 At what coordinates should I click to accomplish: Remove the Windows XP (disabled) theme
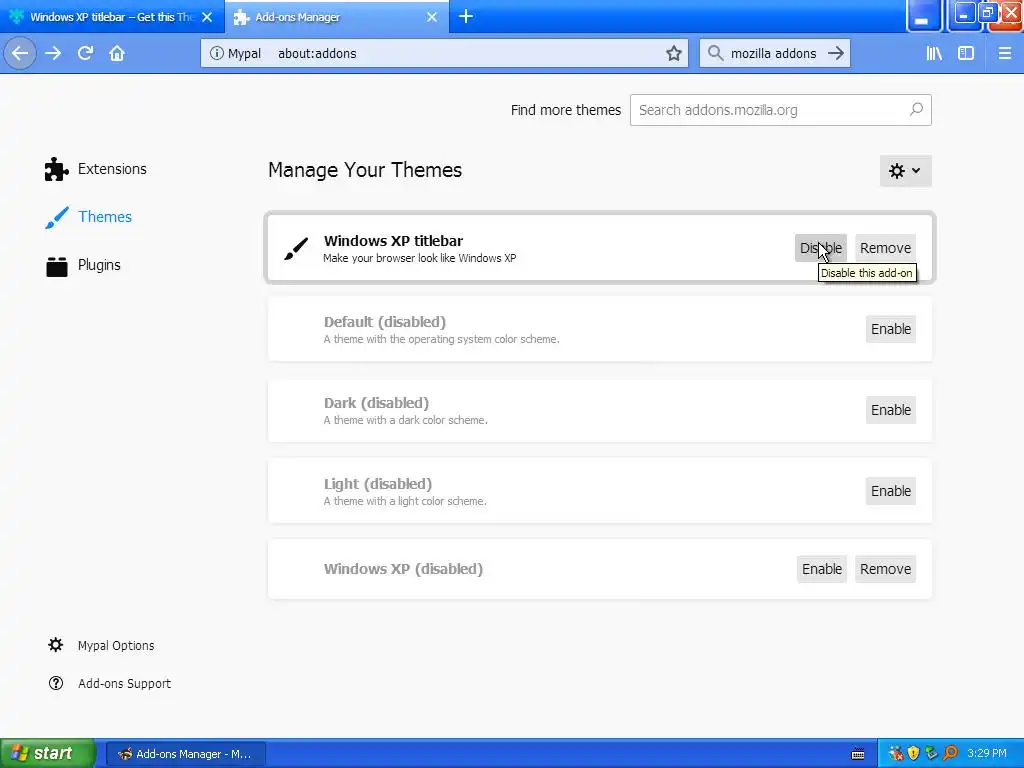click(885, 569)
